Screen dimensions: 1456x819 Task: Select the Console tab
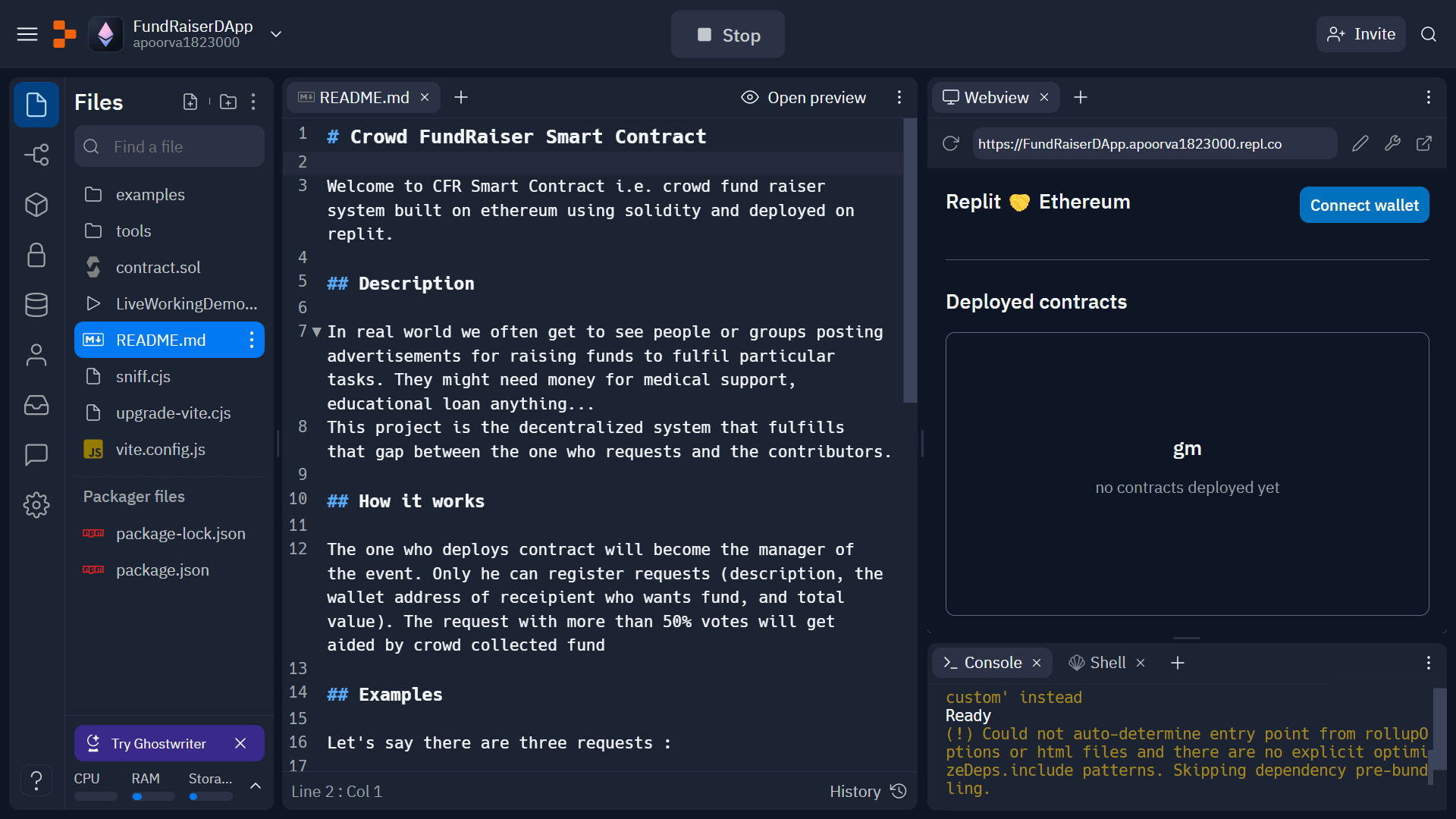(x=992, y=663)
